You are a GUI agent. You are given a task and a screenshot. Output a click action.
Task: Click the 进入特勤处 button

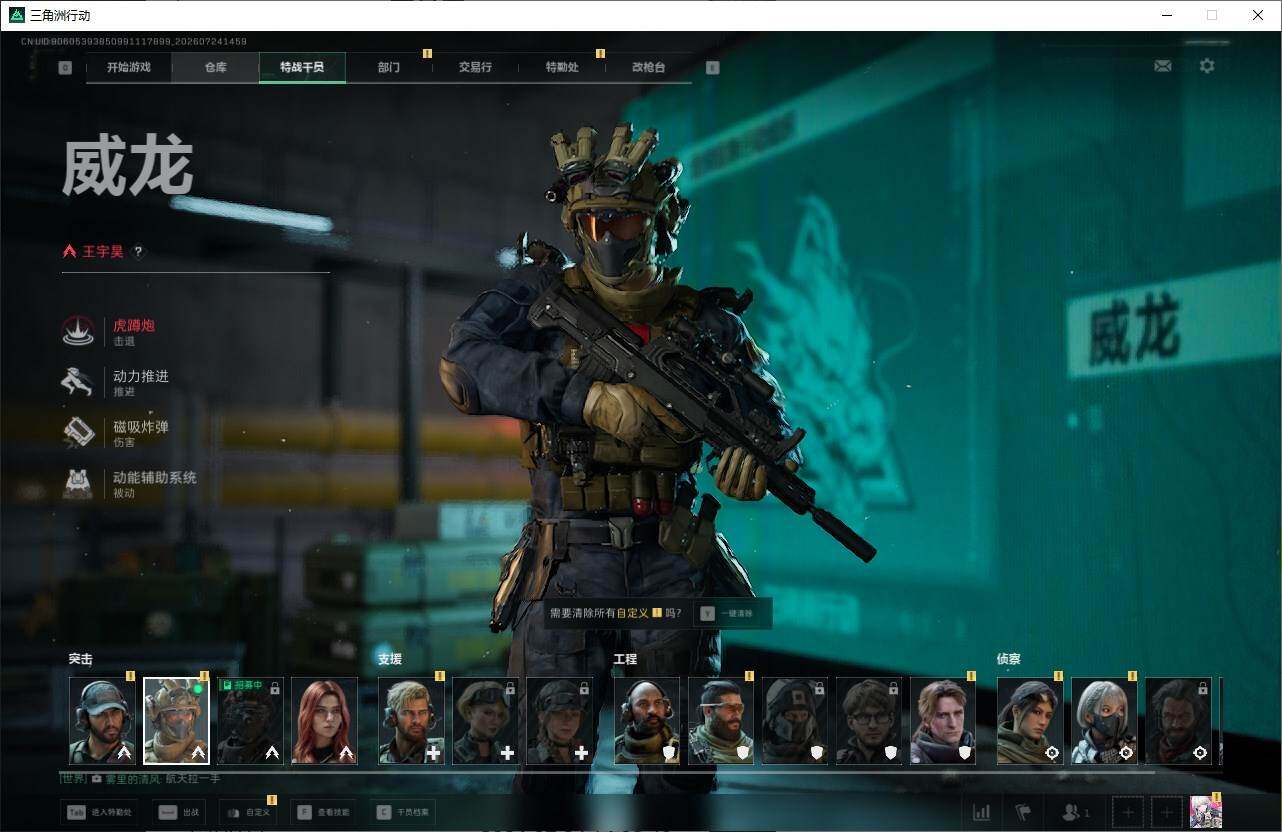point(100,812)
